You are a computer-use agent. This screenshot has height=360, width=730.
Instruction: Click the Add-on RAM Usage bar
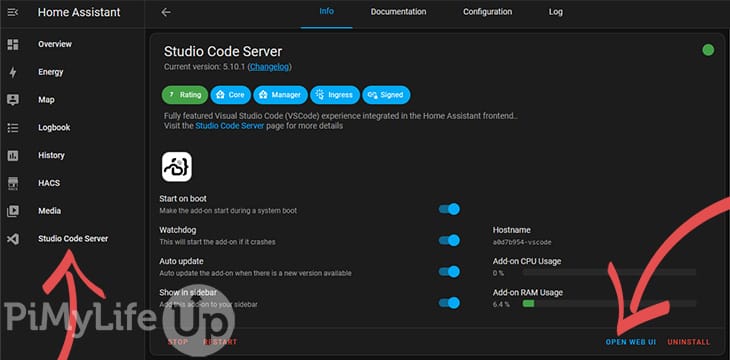(609, 304)
